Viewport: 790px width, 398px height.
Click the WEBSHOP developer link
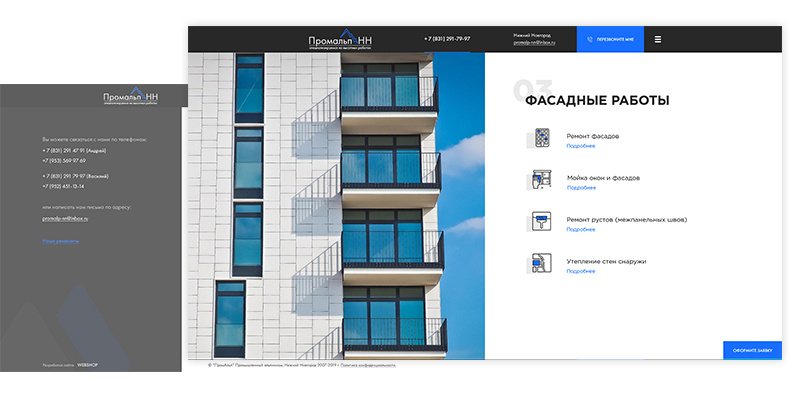87,365
